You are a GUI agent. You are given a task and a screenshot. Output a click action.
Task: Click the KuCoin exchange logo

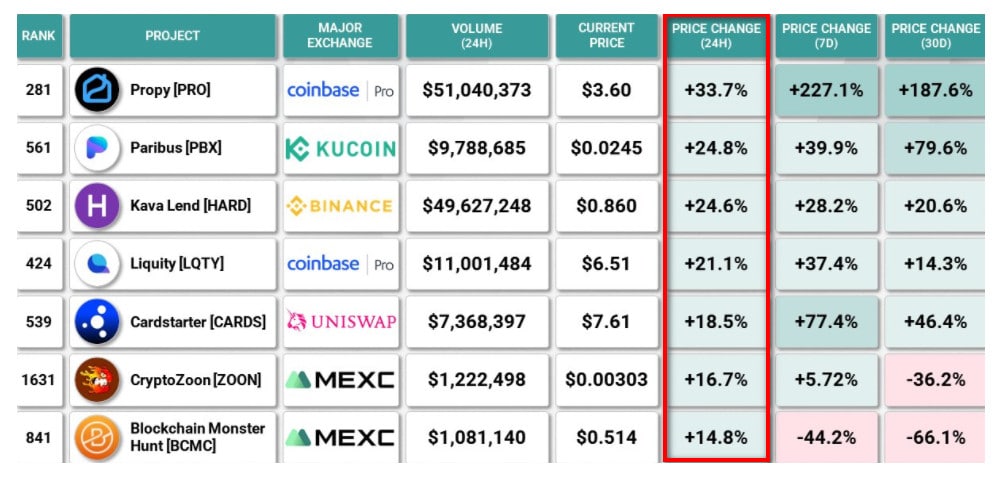coord(340,148)
